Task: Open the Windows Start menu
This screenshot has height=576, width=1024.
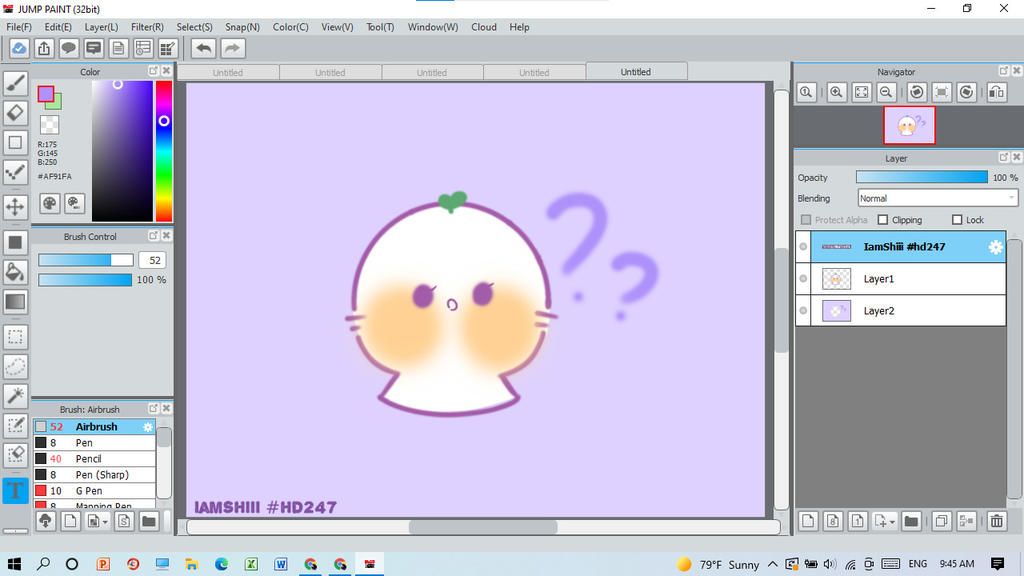Action: (x=14, y=564)
